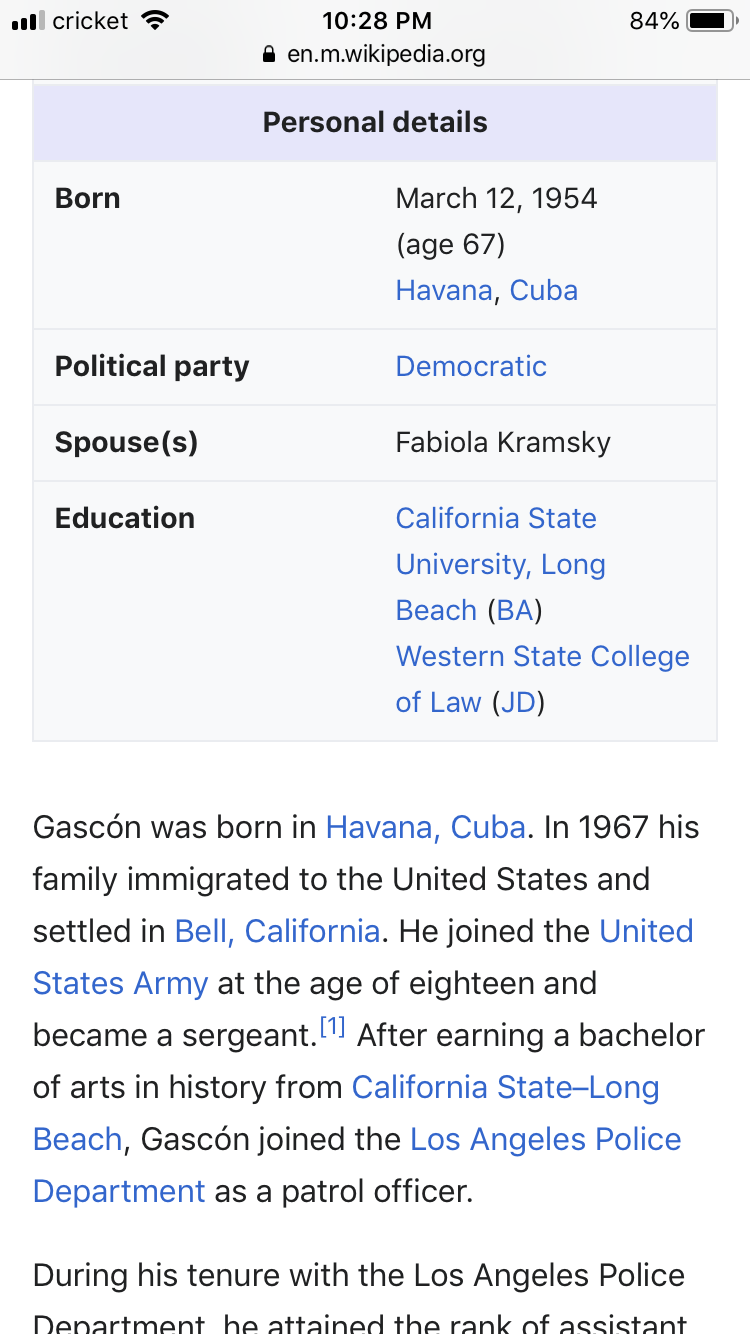Screen dimensions: 750x1334
Task: Open the Democratic party link
Action: point(471,366)
